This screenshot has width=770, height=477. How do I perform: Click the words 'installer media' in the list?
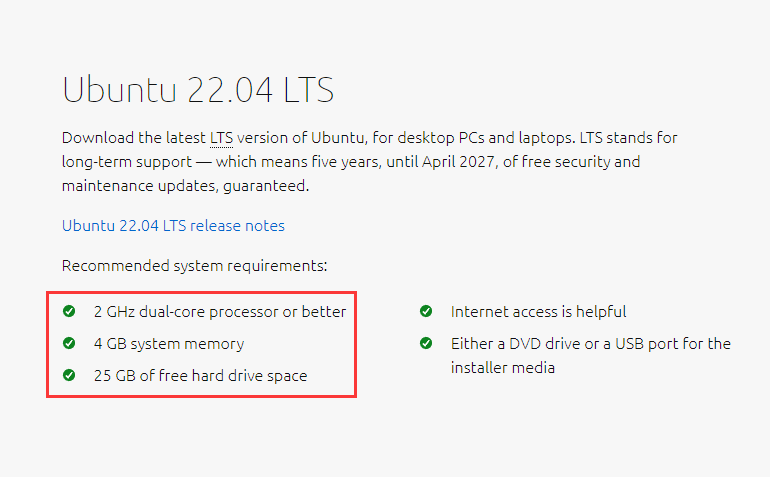pos(502,367)
